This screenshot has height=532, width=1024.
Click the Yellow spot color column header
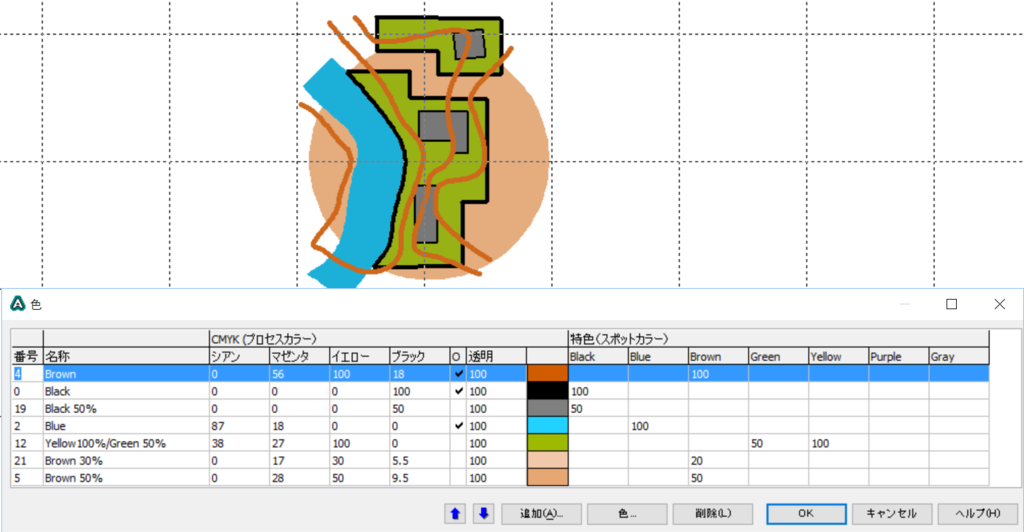[x=839, y=356]
